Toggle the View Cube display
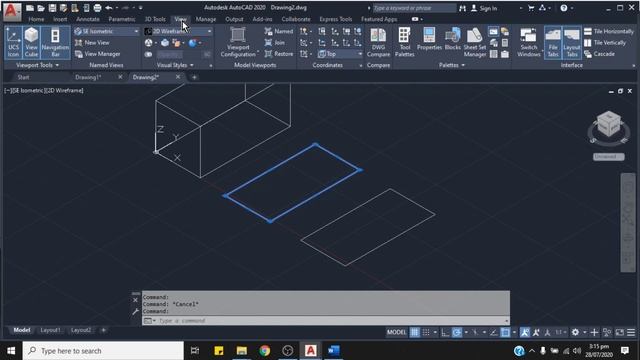This screenshot has height=360, width=640. [x=31, y=42]
